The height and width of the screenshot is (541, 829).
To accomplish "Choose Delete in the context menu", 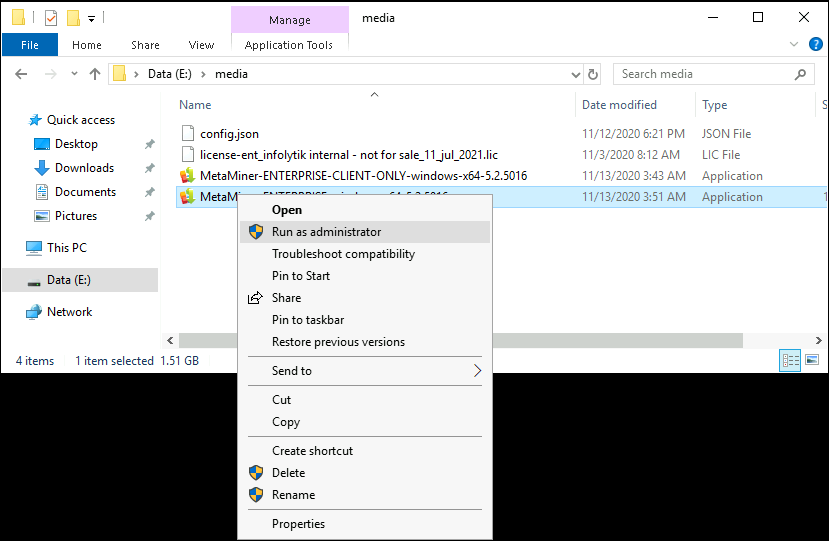I will (x=365, y=473).
